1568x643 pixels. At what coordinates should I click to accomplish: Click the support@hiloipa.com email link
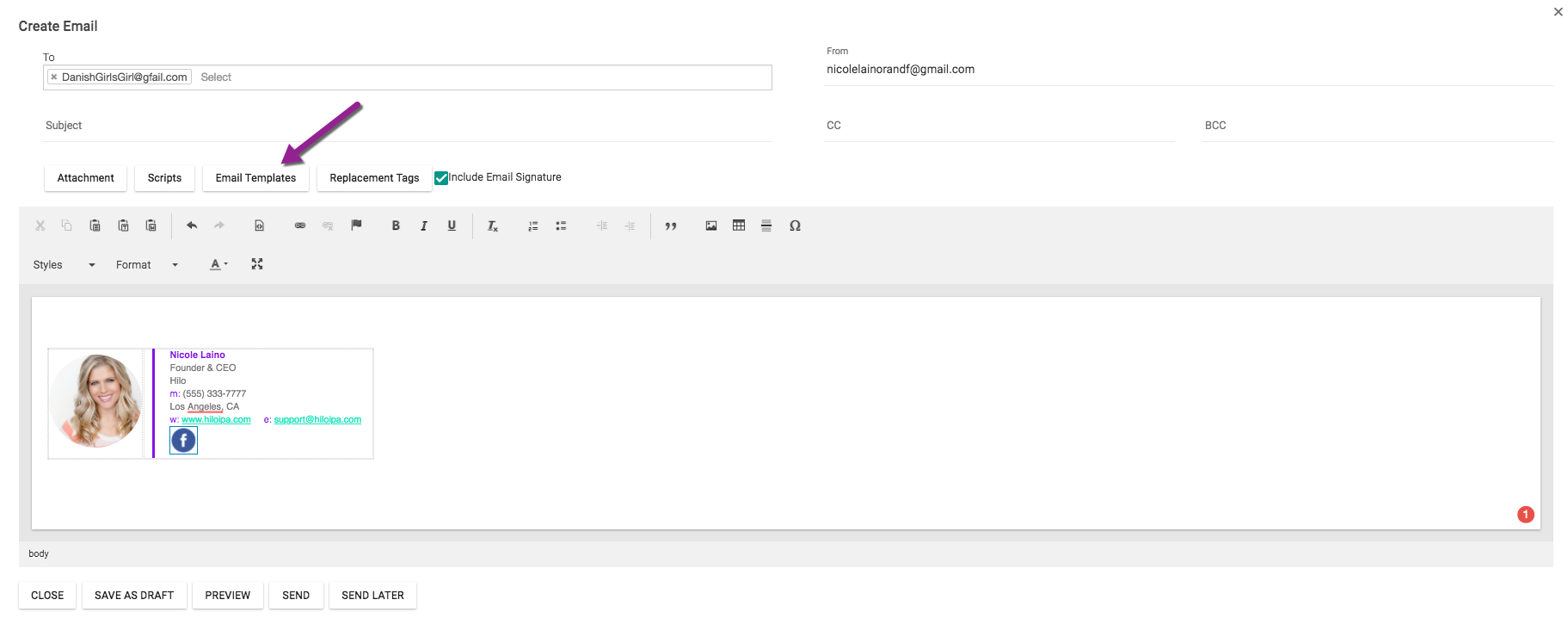(317, 420)
